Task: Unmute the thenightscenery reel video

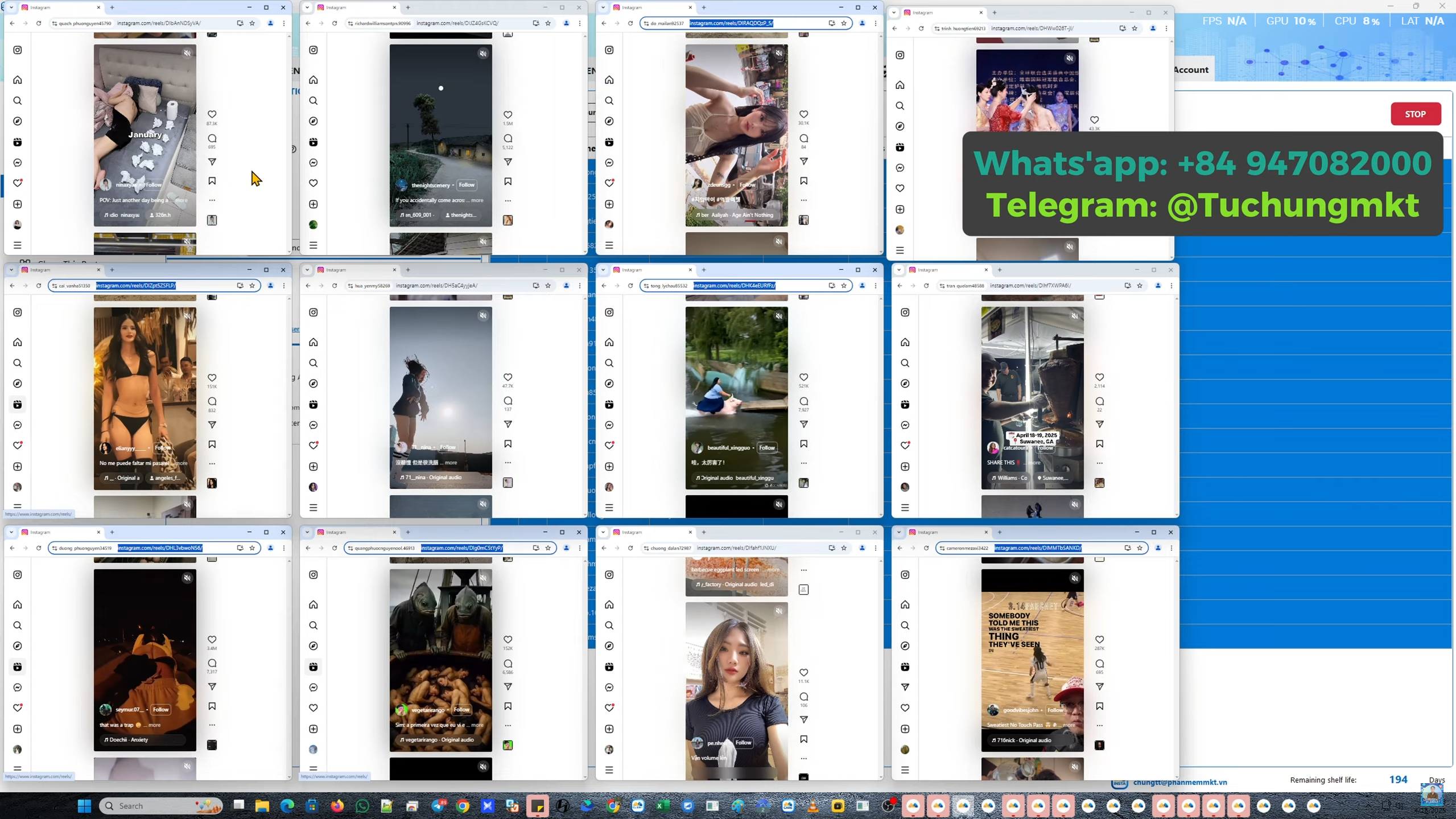Action: pos(483,53)
